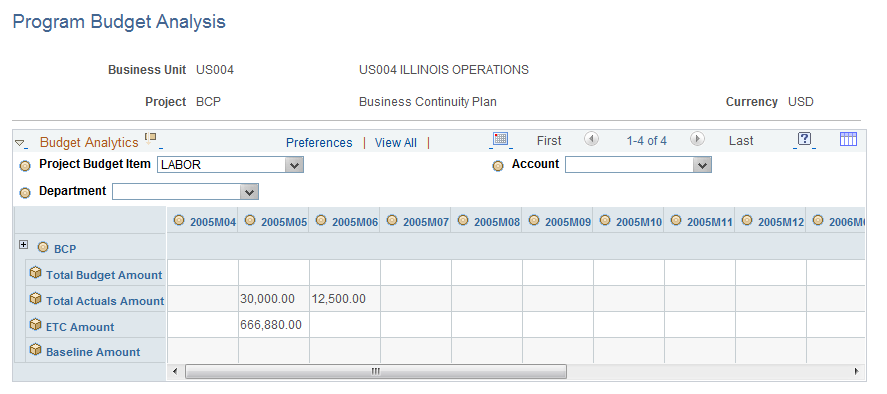887x394 pixels.
Task: Click the 2005M05 column dimension icon
Action: pos(249,220)
